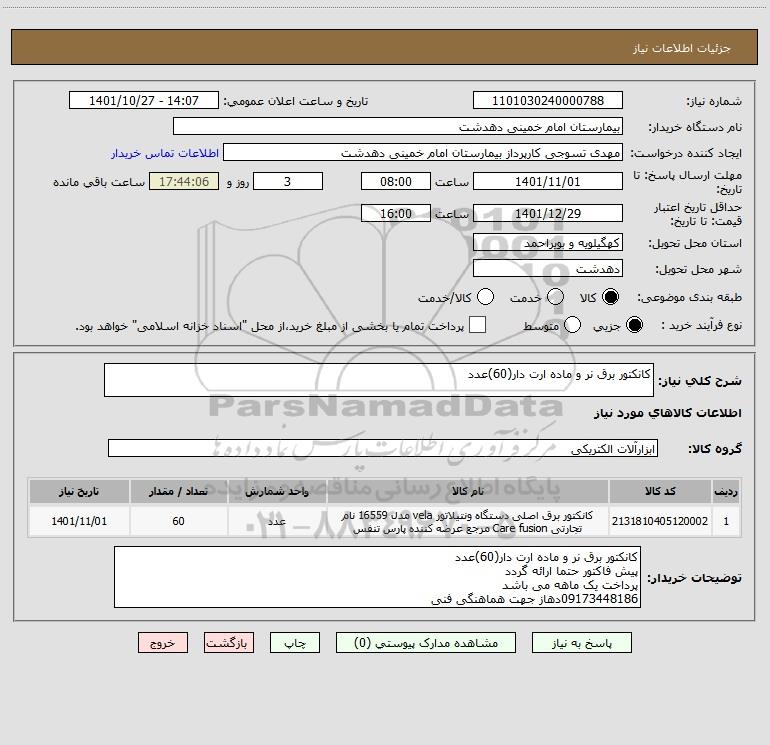Viewport: 770px width, 745px height.
Task: Click the table date cell 1401/11/01
Action: coord(79,521)
